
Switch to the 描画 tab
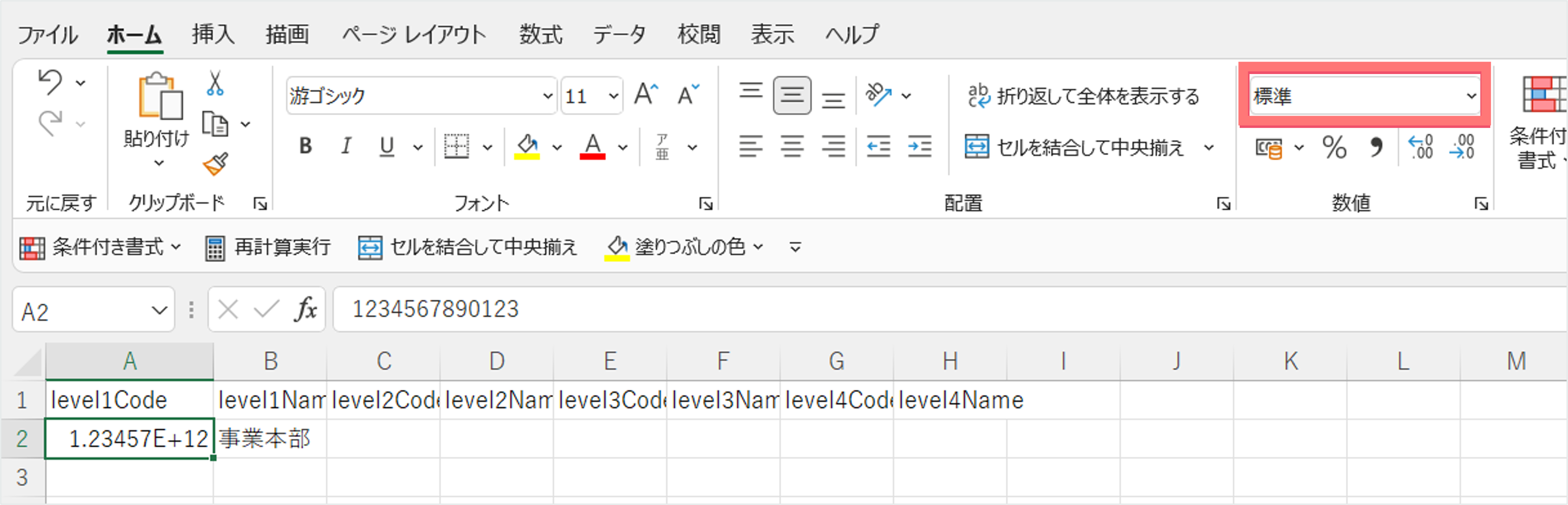[287, 34]
